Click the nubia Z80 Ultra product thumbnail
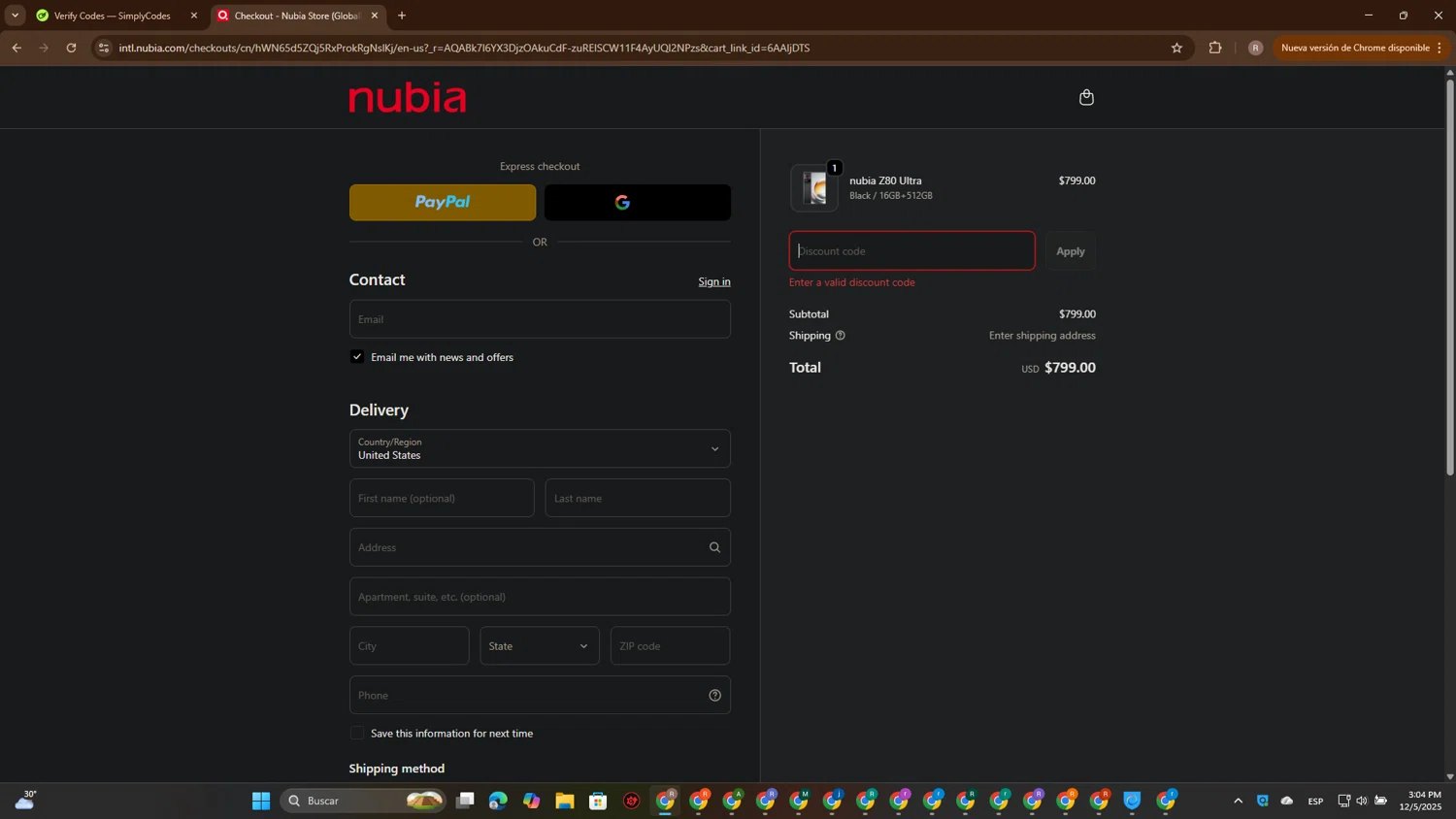This screenshot has width=1456, height=819. tap(814, 188)
